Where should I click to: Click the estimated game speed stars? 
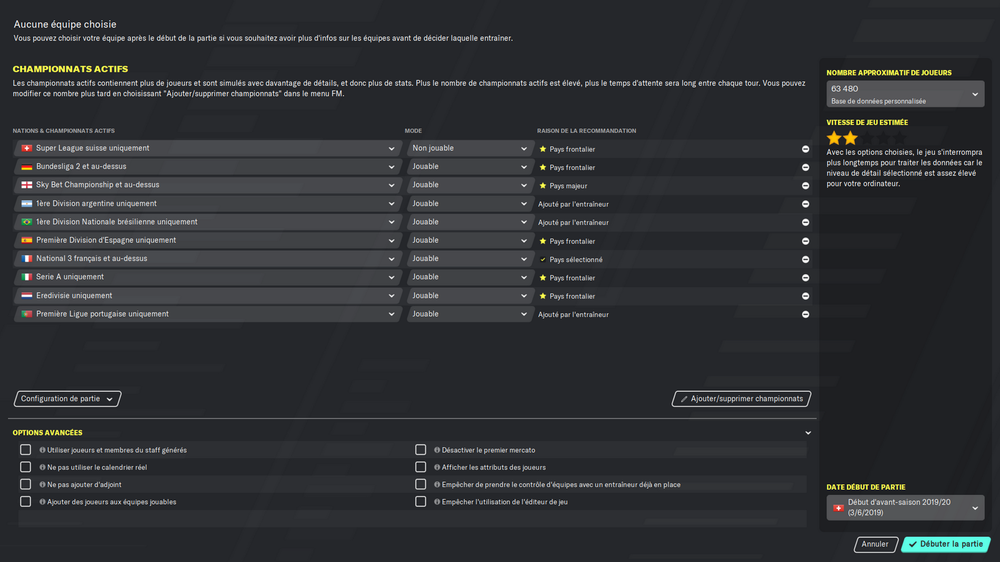pyautogui.click(x=866, y=138)
